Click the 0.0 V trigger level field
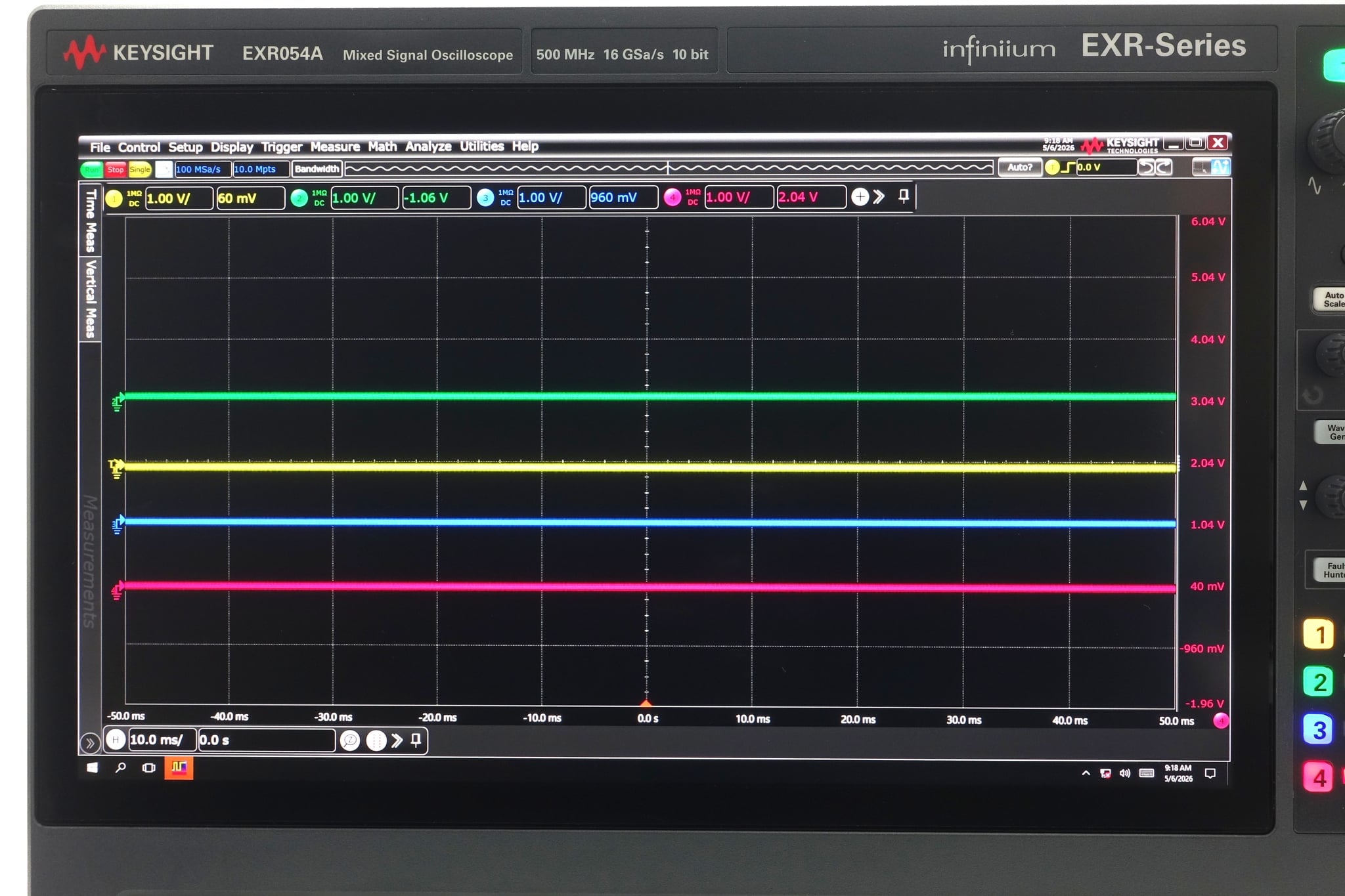The width and height of the screenshot is (1345, 896). pyautogui.click(x=1106, y=167)
